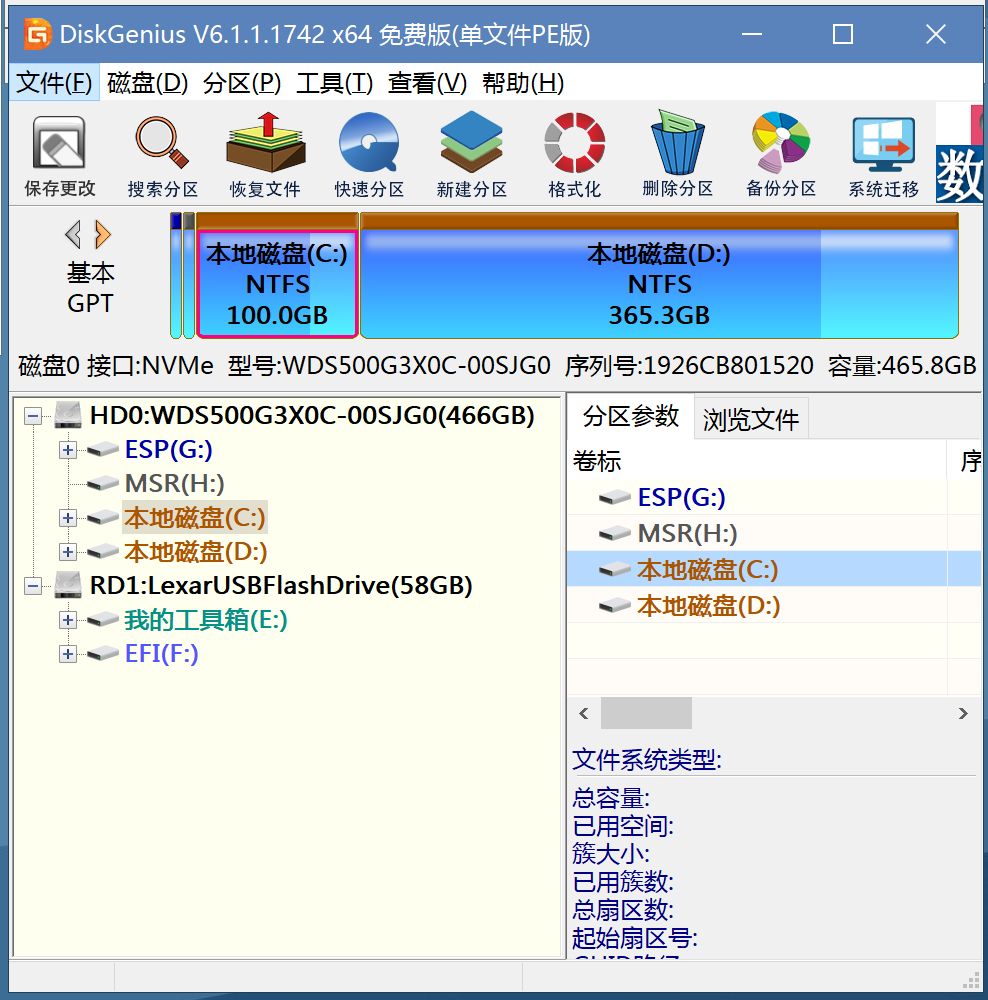988x1000 pixels.
Task: Expand the ESP(G:) tree node
Action: [68, 450]
